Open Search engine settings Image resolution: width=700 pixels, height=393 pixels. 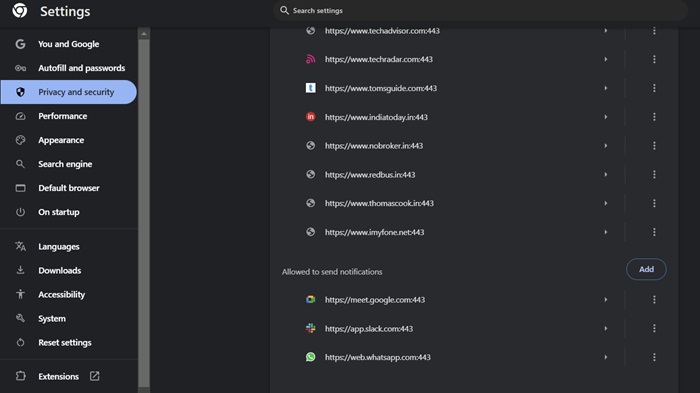pos(68,164)
